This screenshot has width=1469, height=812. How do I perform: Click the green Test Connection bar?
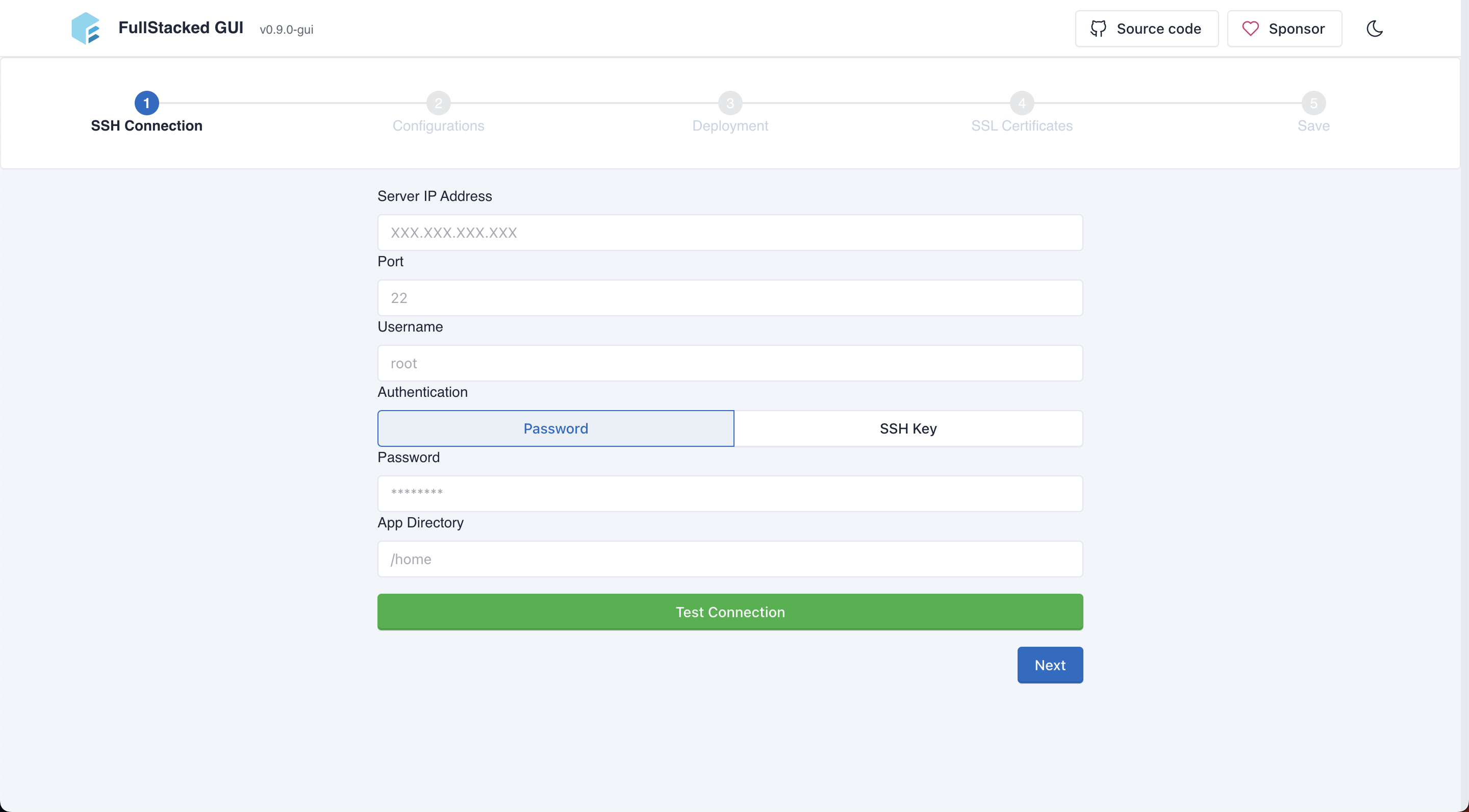point(729,612)
